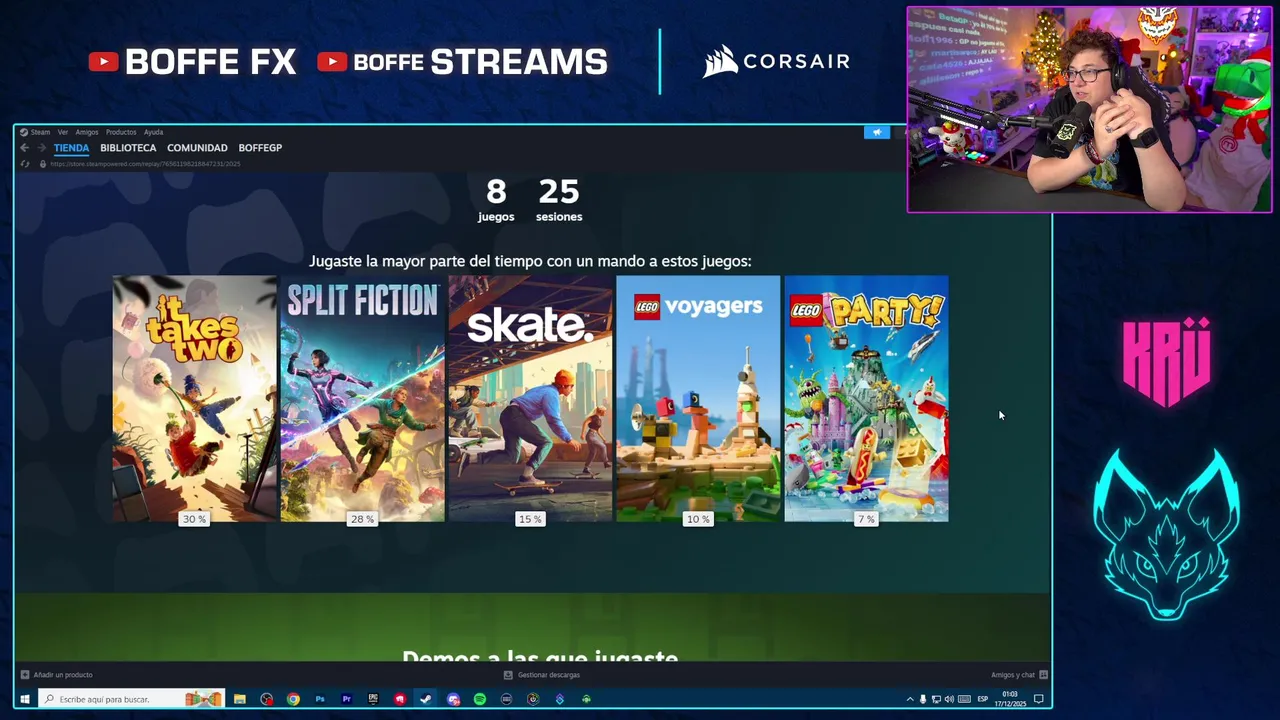
Task: Click the Steam logo in the menu bar
Action: coord(24,132)
